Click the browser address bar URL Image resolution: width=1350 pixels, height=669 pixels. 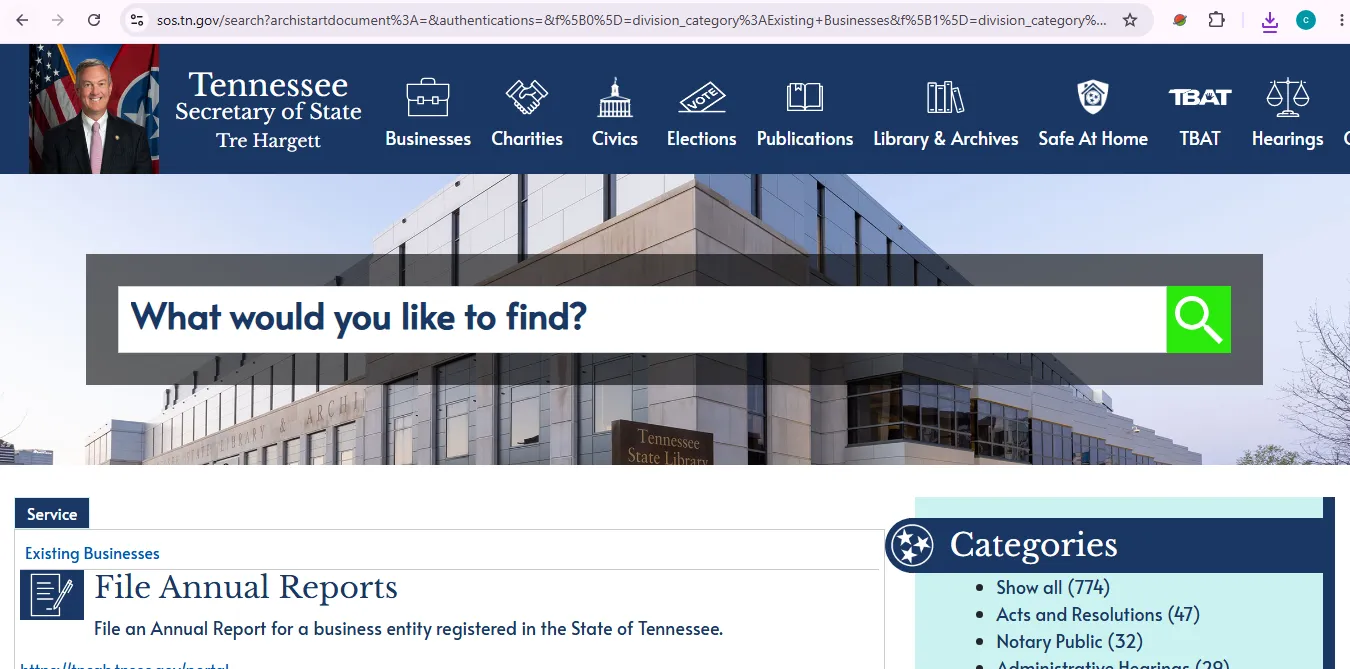(632, 20)
